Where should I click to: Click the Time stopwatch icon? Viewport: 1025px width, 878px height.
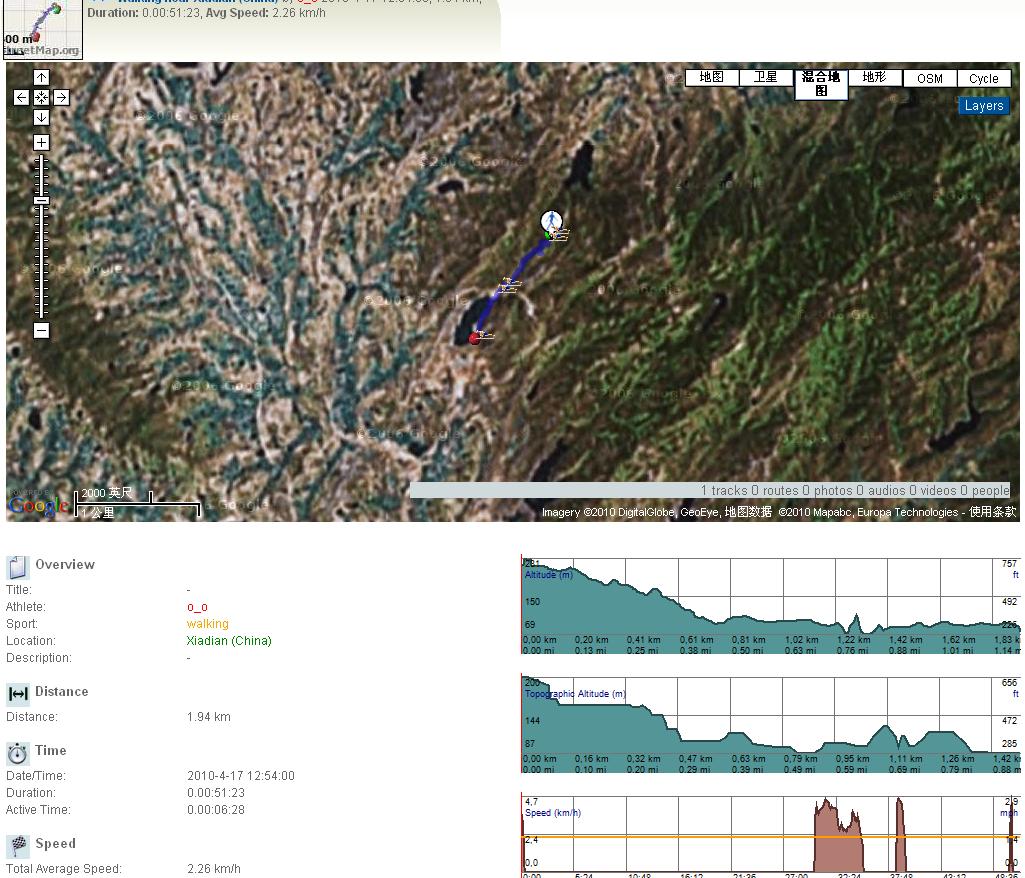click(18, 753)
